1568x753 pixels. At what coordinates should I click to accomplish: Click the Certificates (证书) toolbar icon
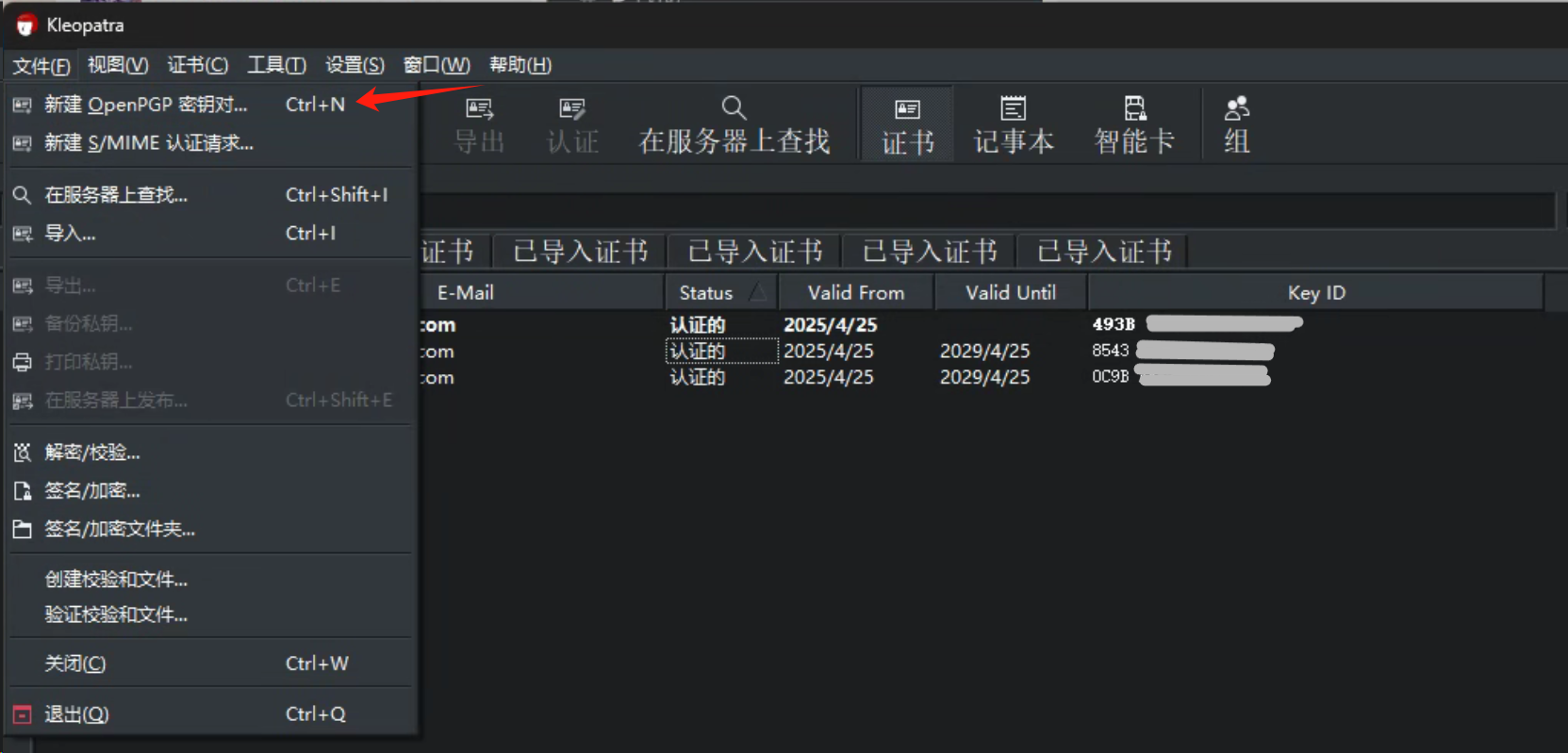(907, 124)
